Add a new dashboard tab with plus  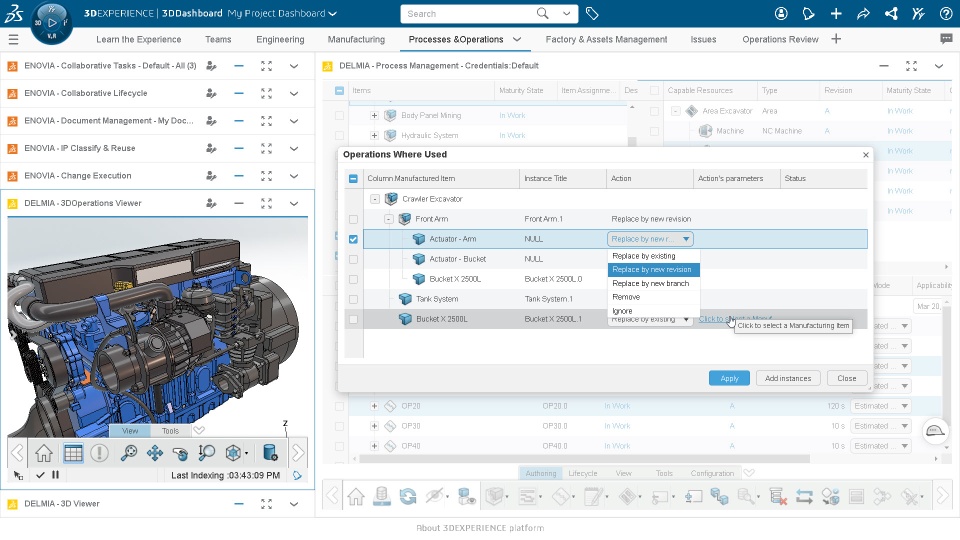(836, 39)
